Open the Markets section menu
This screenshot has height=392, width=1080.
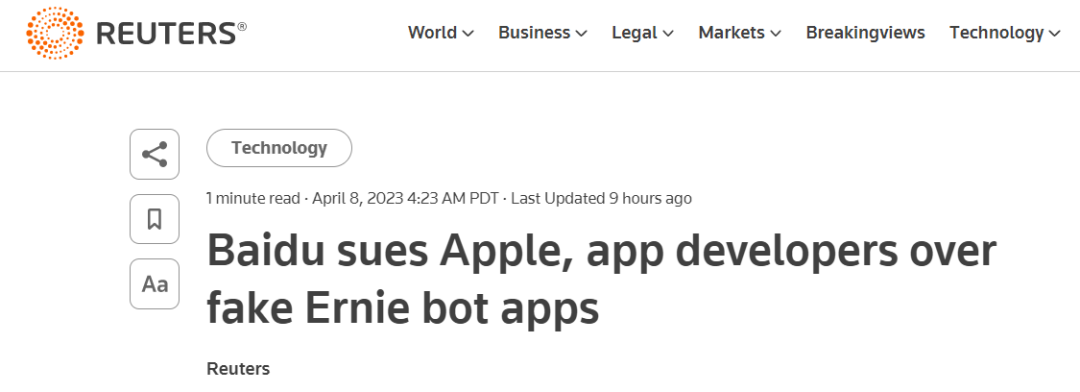[731, 32]
